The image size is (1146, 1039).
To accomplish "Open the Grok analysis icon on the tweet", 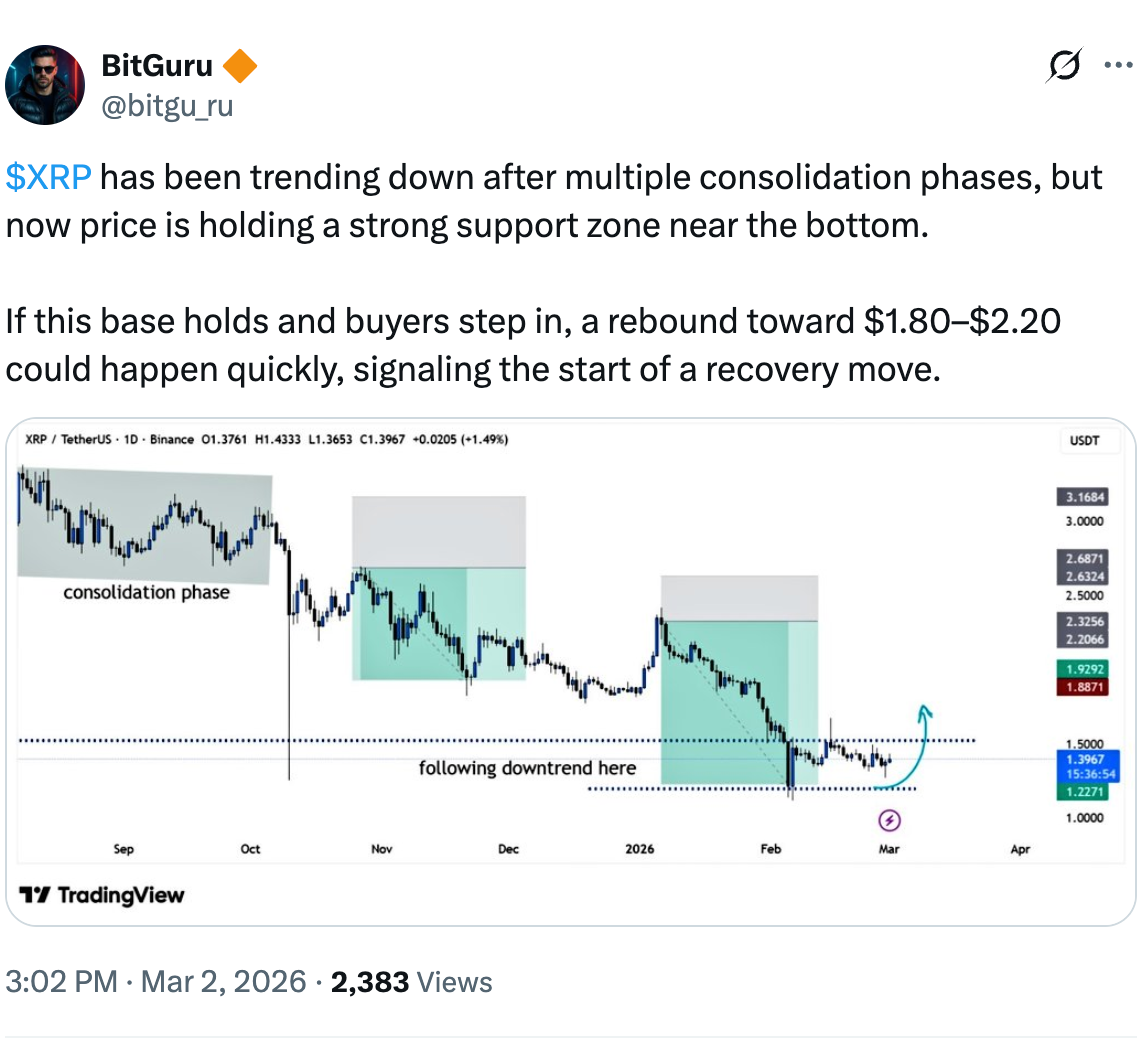I will [x=1063, y=64].
